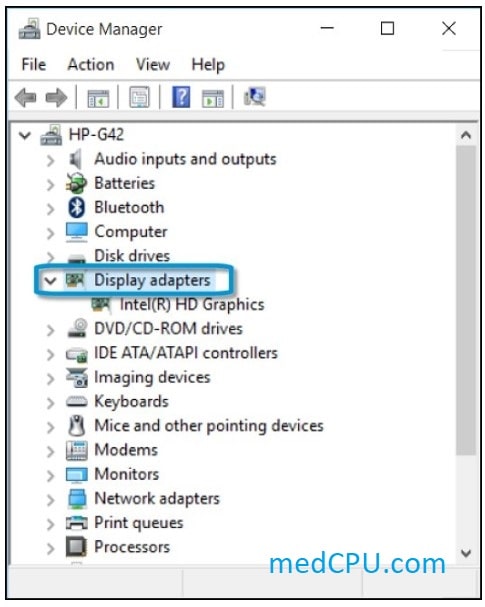Expand Audio inputs and outputs chevron
Viewport: 485px width, 607px height.
click(50, 160)
